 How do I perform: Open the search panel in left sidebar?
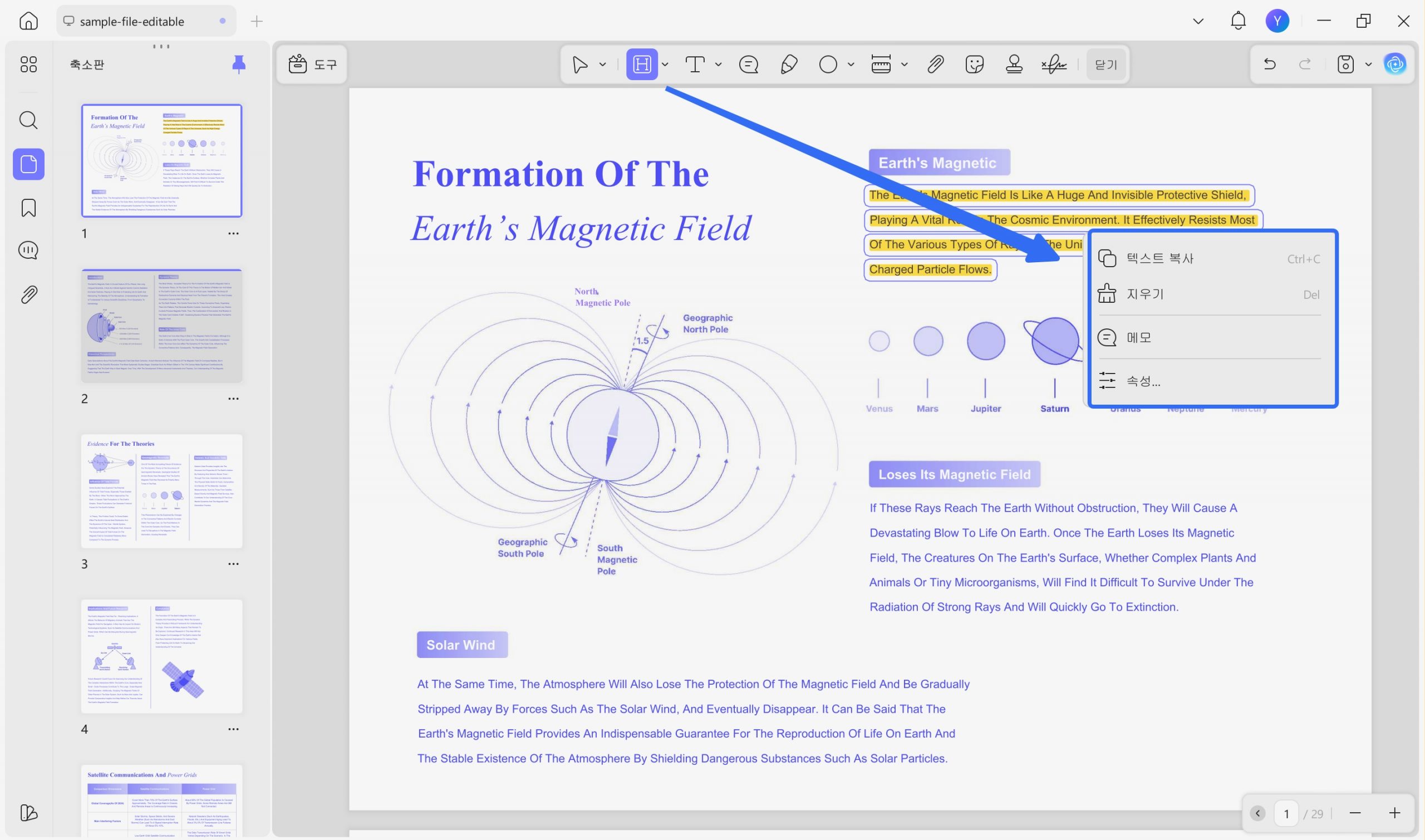pyautogui.click(x=28, y=120)
